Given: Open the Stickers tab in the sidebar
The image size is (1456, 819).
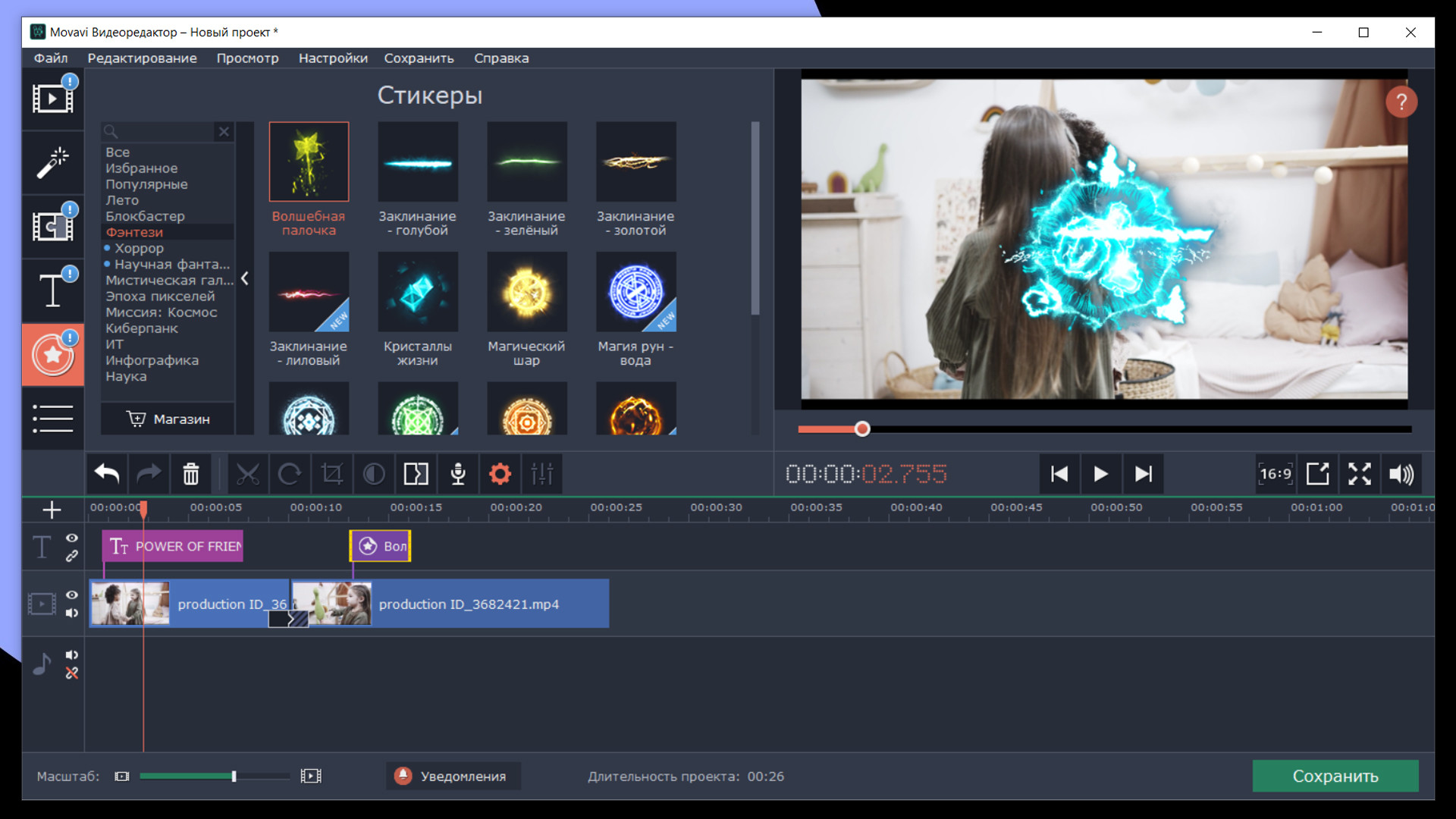Looking at the screenshot, I should tap(52, 355).
